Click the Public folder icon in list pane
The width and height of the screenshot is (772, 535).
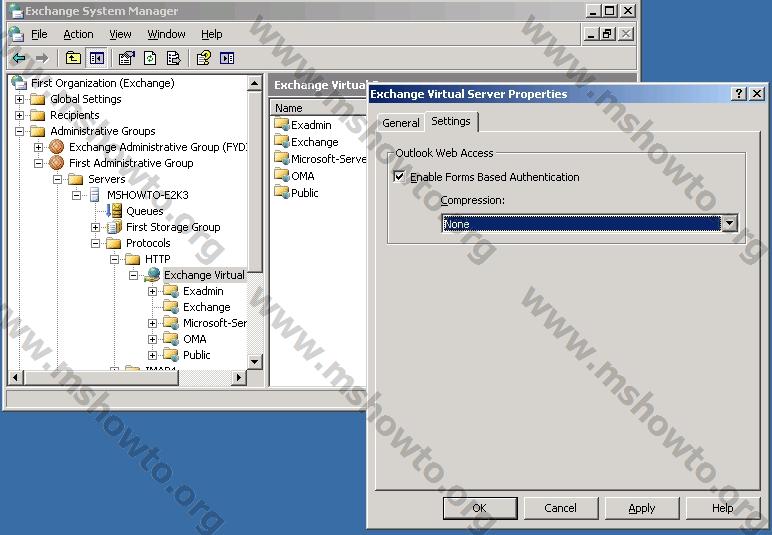281,192
